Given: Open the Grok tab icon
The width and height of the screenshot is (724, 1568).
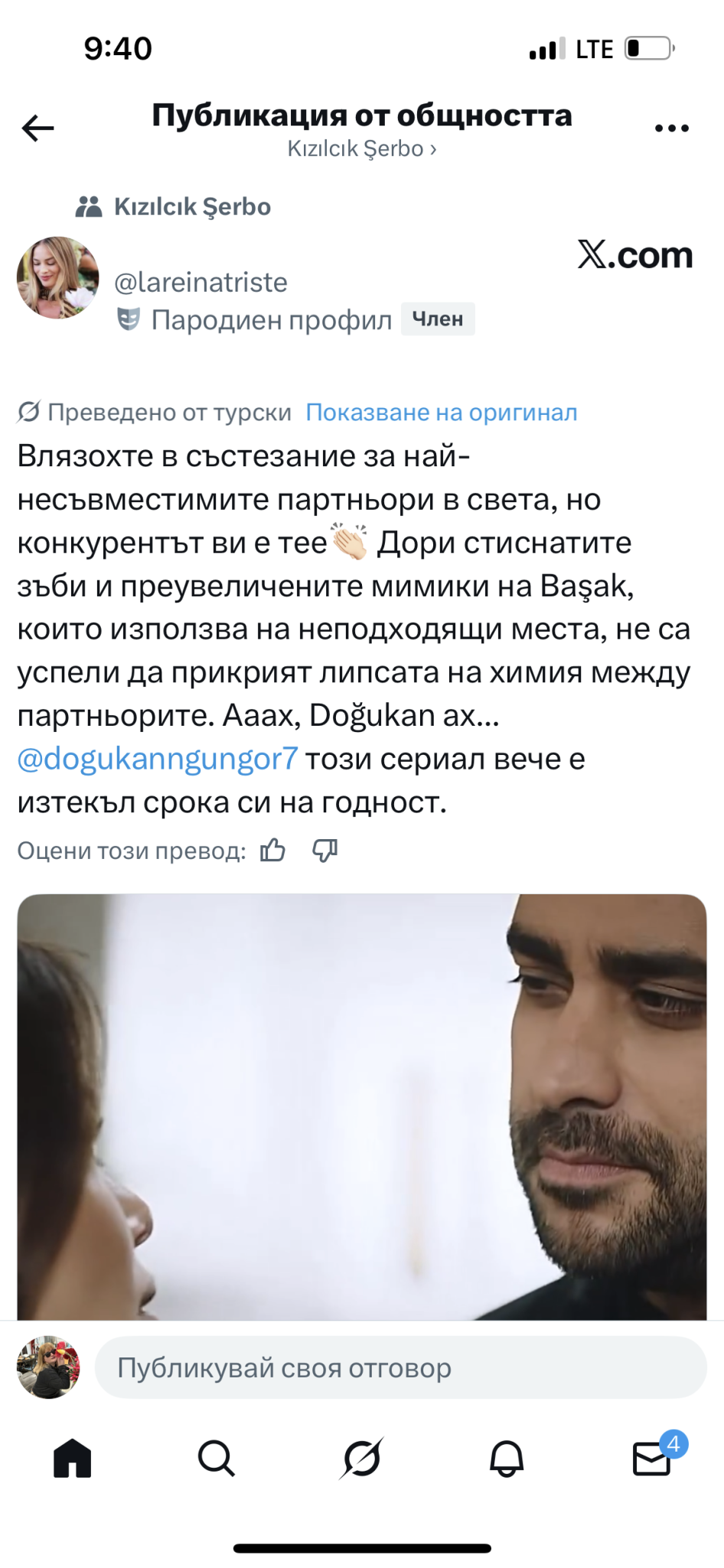Looking at the screenshot, I should pyautogui.click(x=361, y=1458).
